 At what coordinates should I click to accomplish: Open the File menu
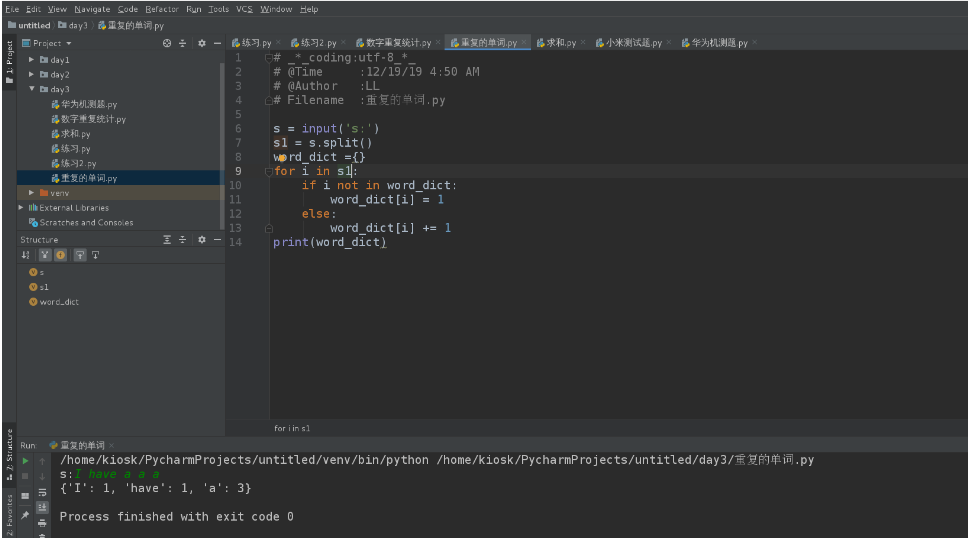click(x=12, y=9)
